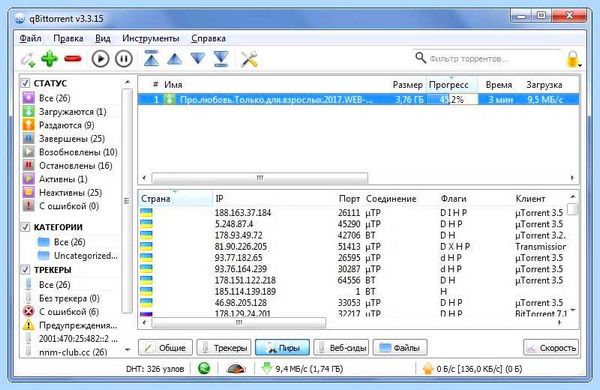Sort peers by Страна column header
This screenshot has width=600, height=390.
click(x=175, y=199)
